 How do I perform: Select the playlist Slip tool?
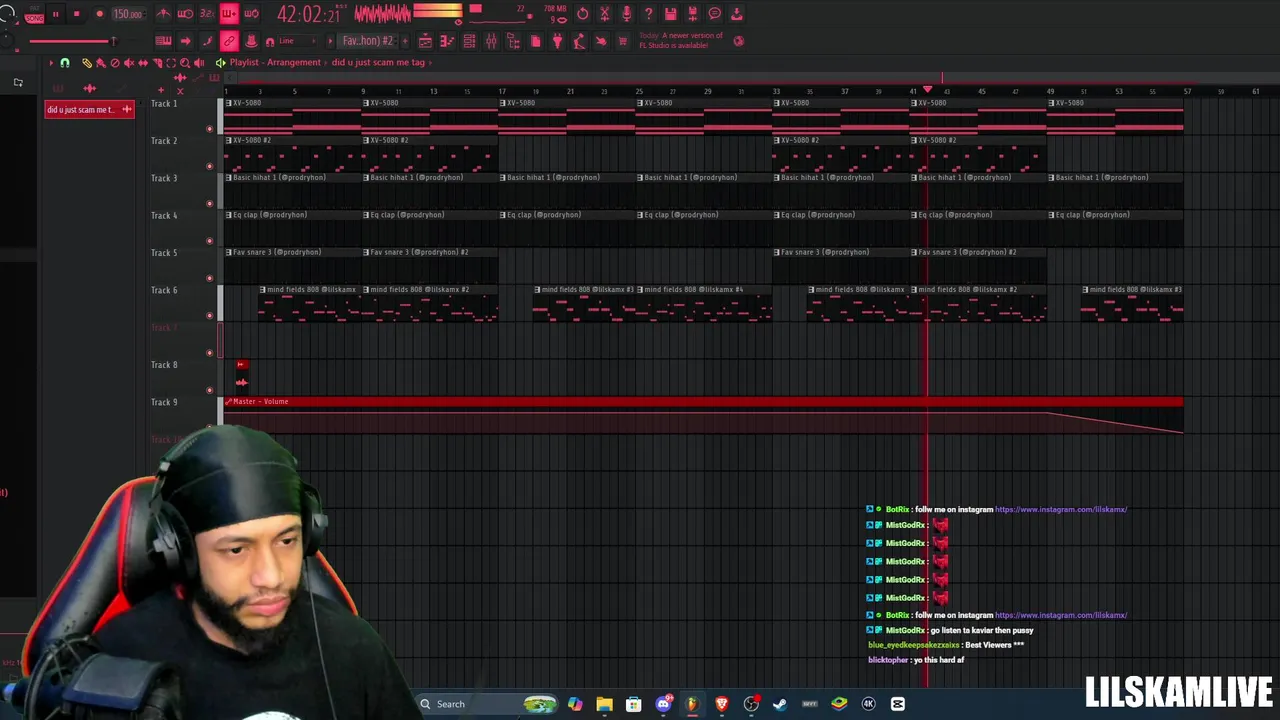[x=143, y=62]
